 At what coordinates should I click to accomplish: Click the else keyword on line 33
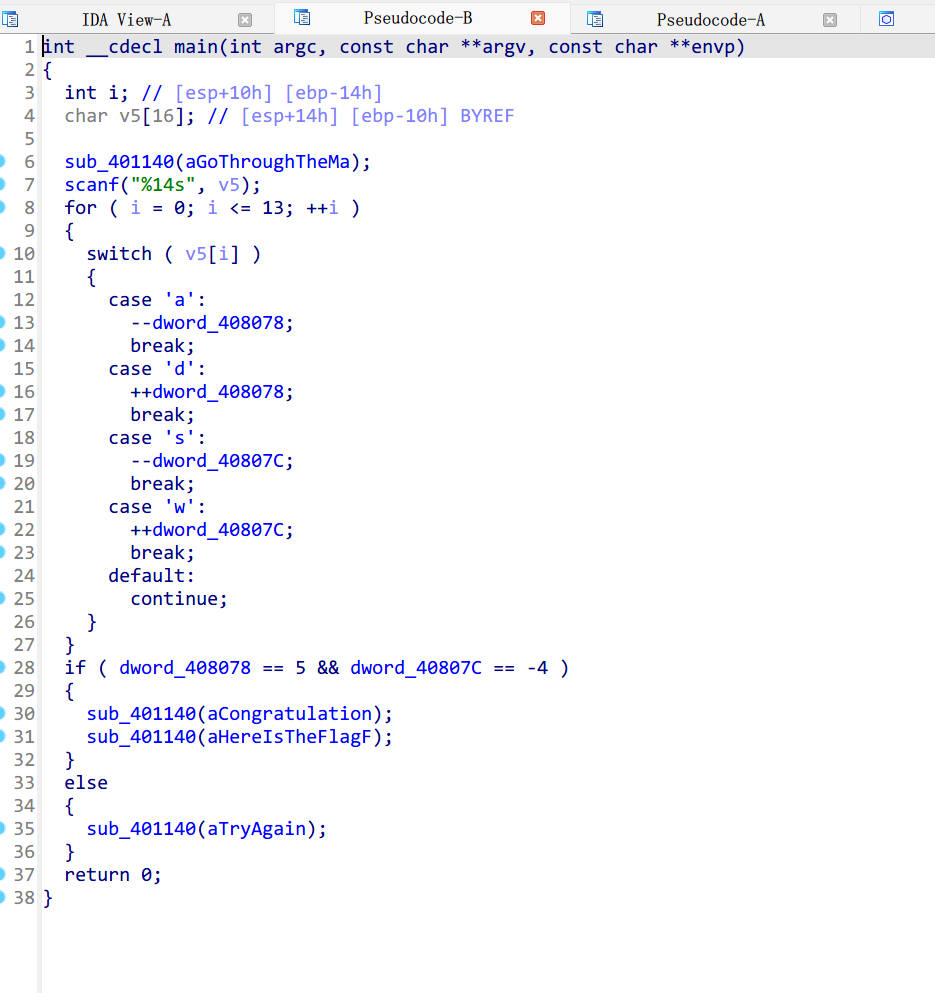point(86,783)
